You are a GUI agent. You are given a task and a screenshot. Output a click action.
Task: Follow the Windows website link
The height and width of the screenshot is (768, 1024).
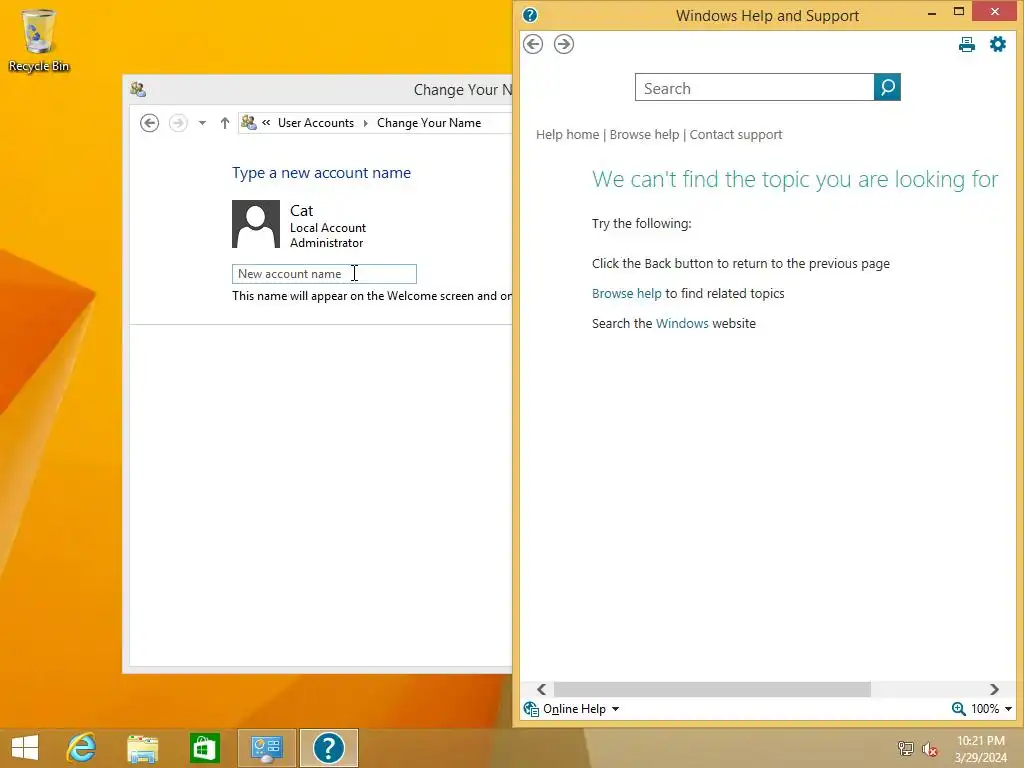682,324
